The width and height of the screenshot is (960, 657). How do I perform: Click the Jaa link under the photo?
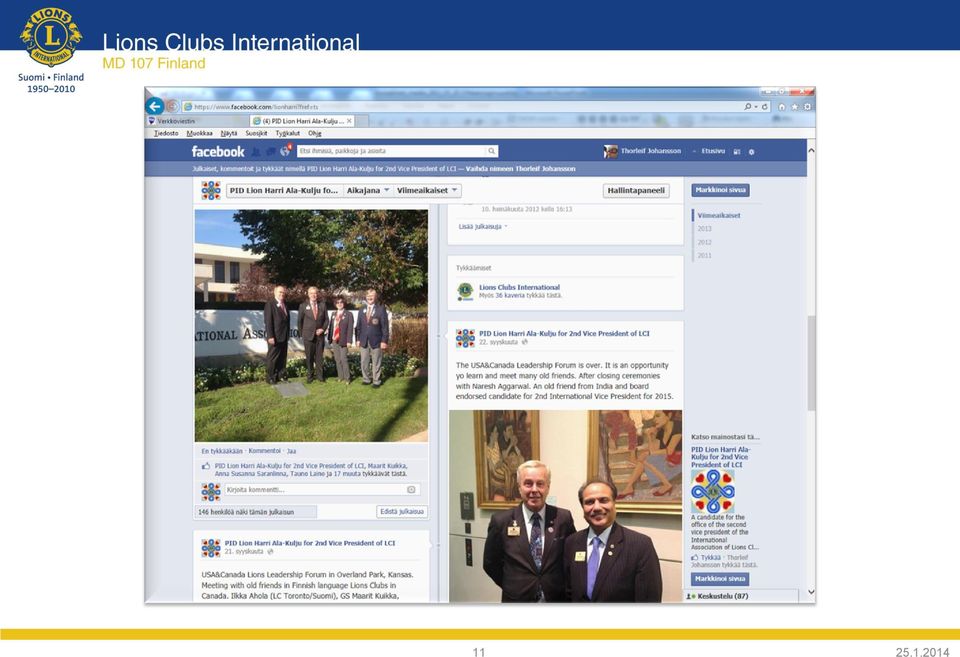click(x=291, y=451)
